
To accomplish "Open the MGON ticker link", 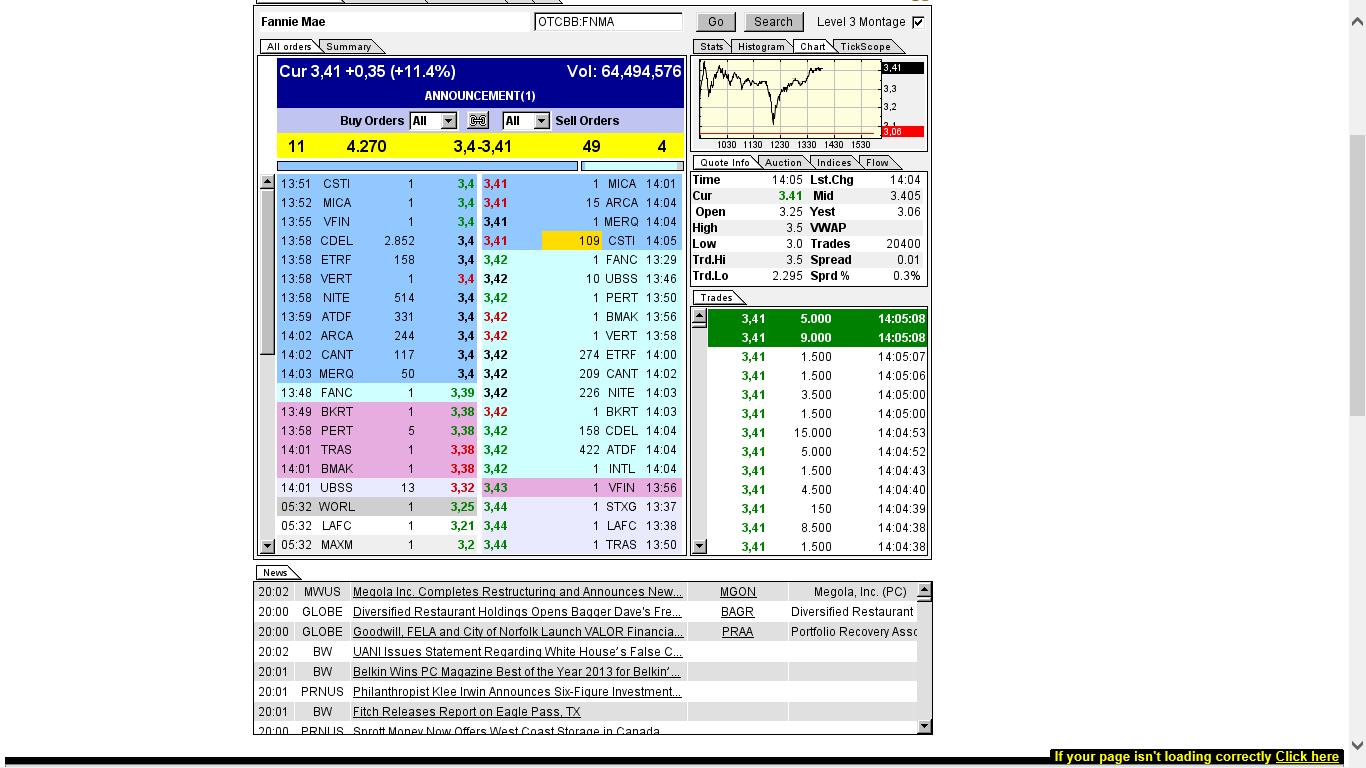I will (x=738, y=592).
